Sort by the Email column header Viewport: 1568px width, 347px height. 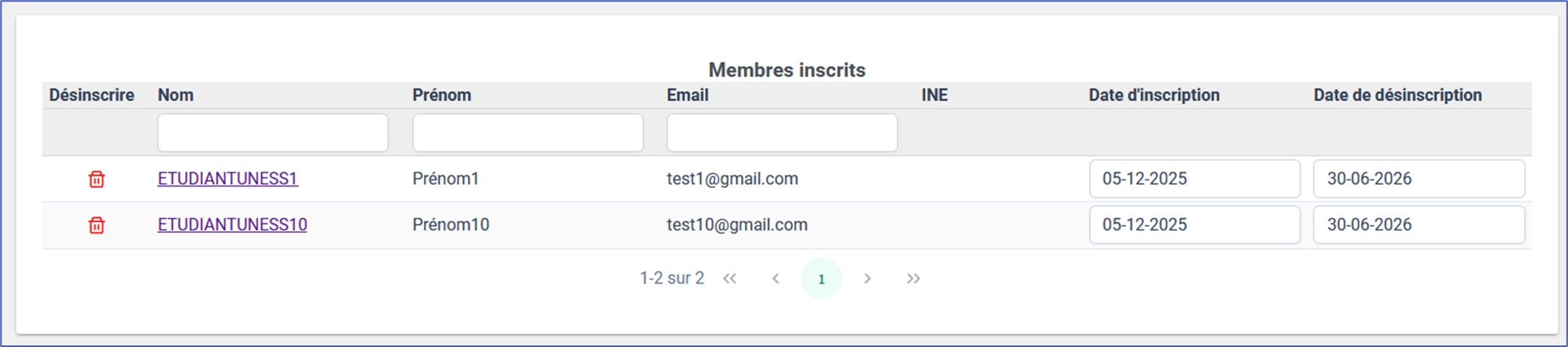coord(687,95)
